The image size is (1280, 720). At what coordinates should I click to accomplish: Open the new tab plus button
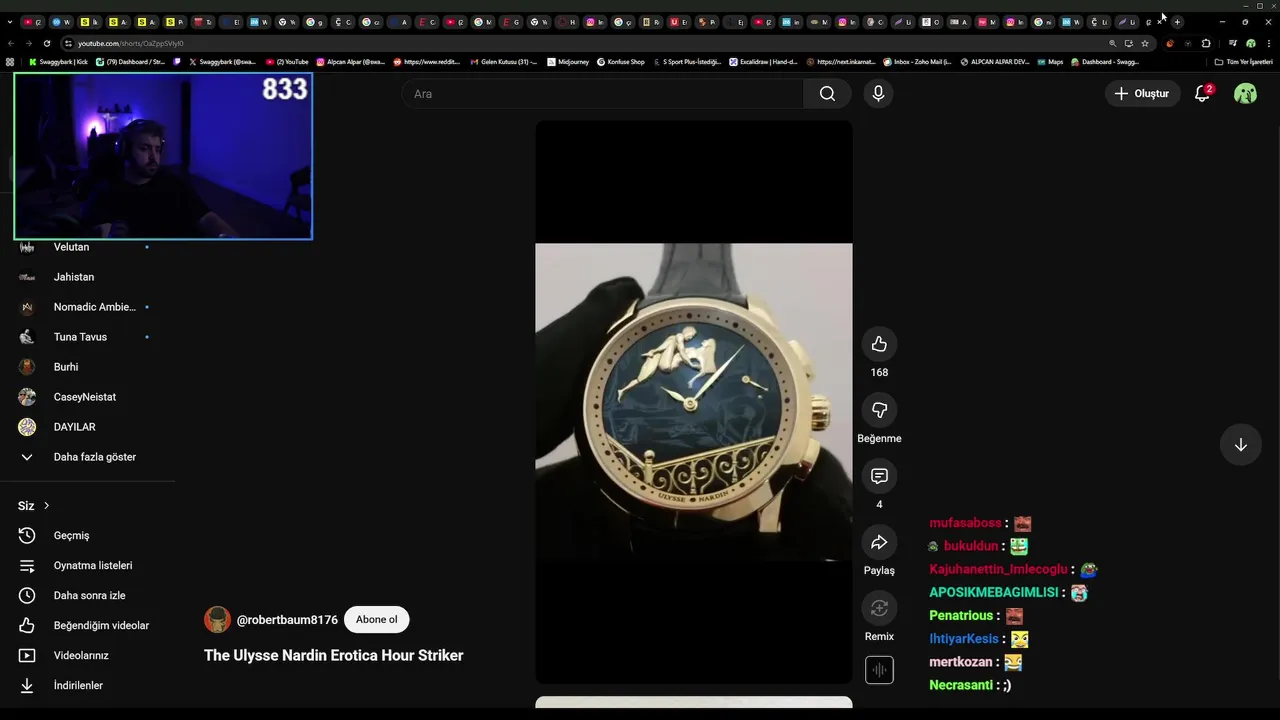coord(1177,22)
